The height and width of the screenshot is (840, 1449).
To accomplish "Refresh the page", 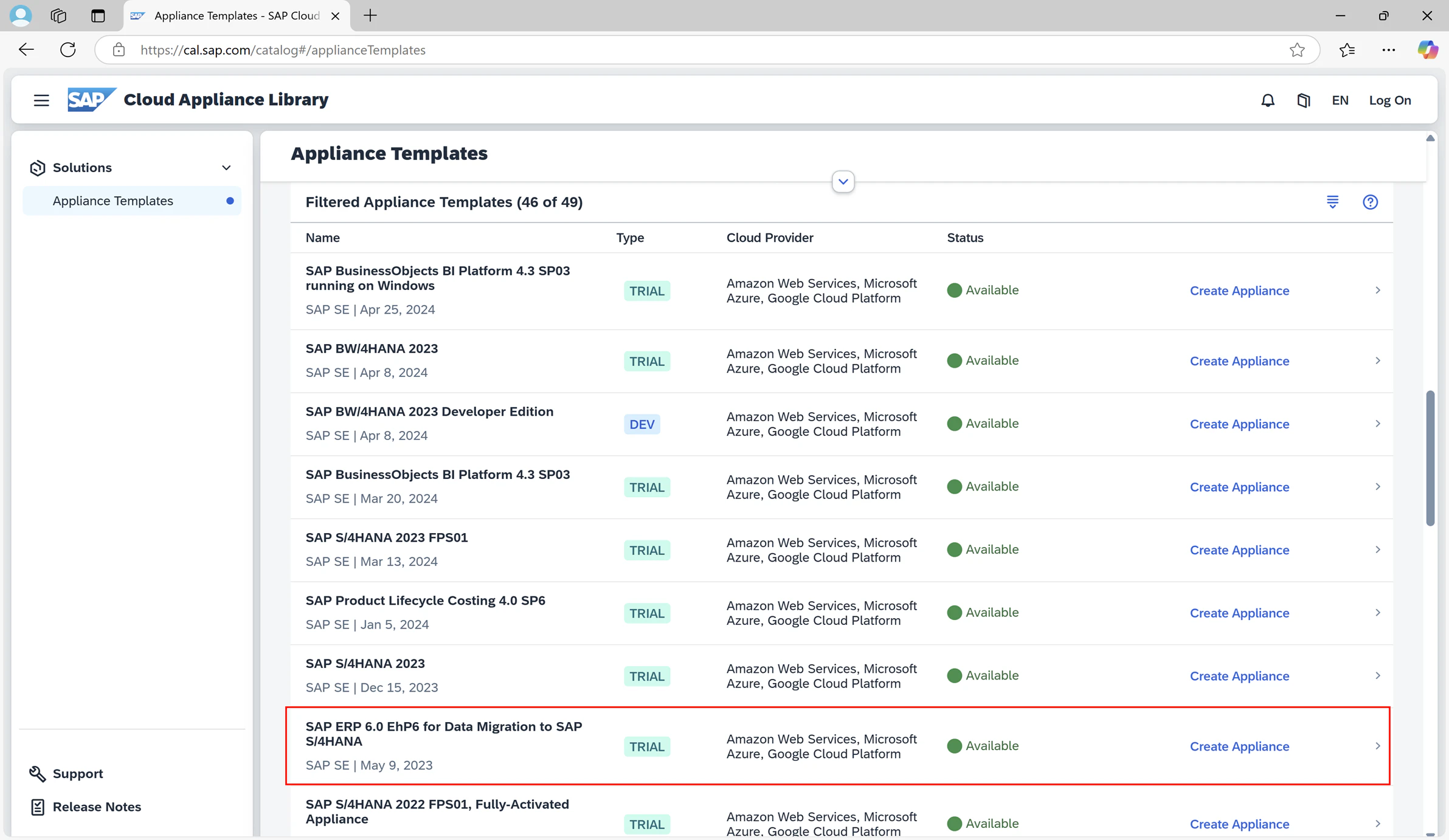I will click(68, 50).
